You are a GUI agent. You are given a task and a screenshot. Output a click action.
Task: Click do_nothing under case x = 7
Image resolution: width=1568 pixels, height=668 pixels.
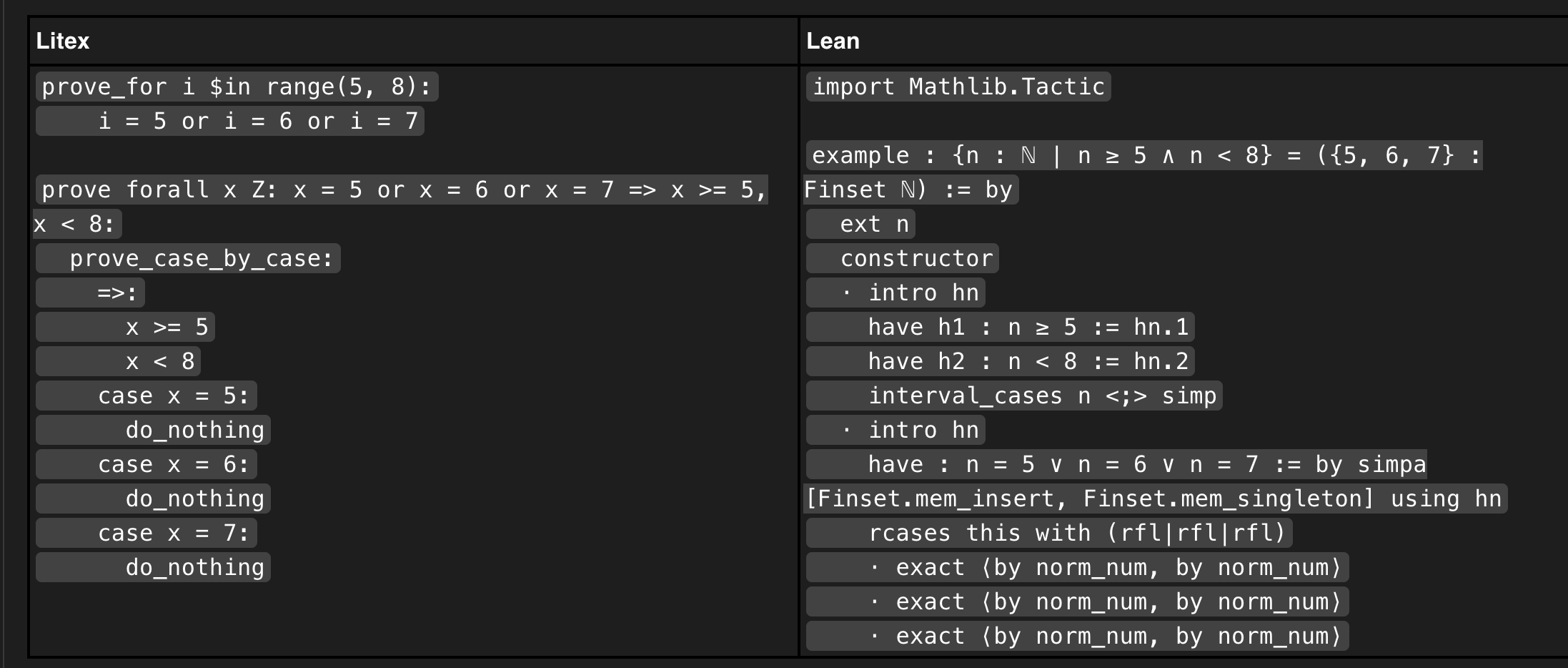(194, 567)
